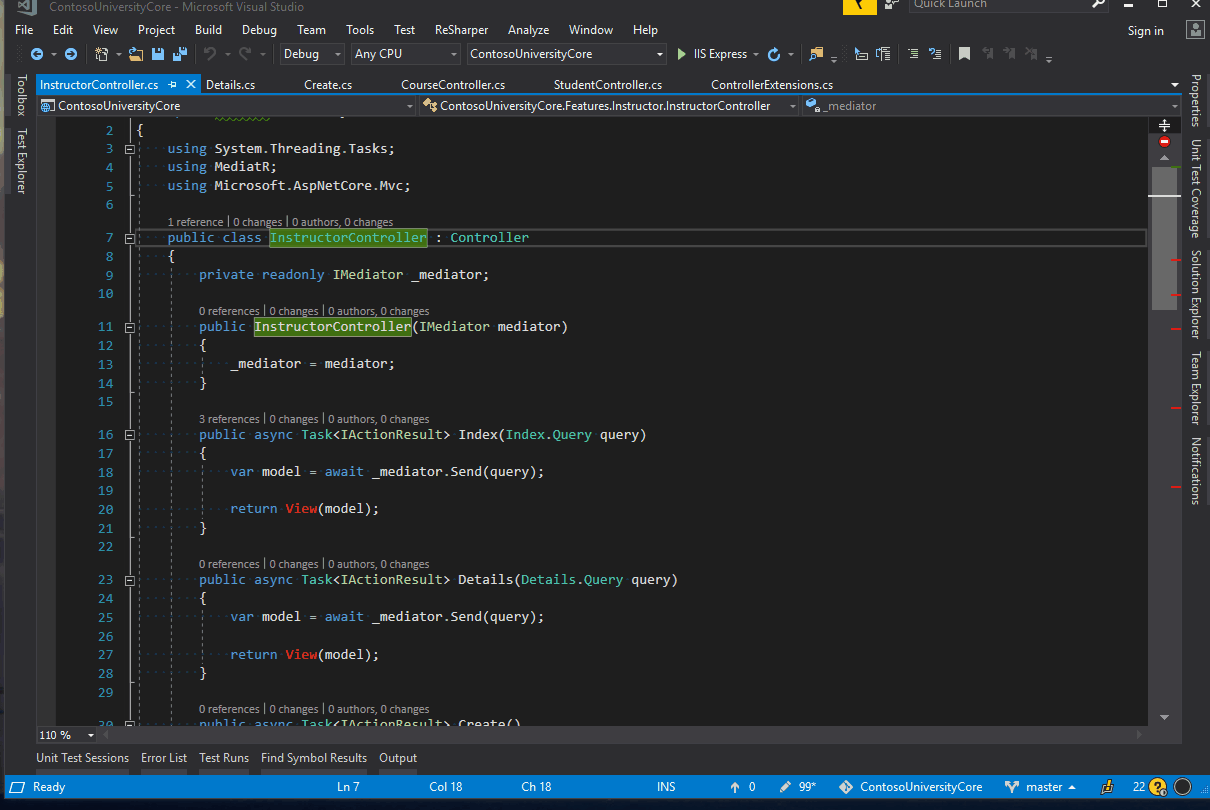This screenshot has width=1210, height=810.
Task: Click the Sign in link
Action: tap(1145, 31)
